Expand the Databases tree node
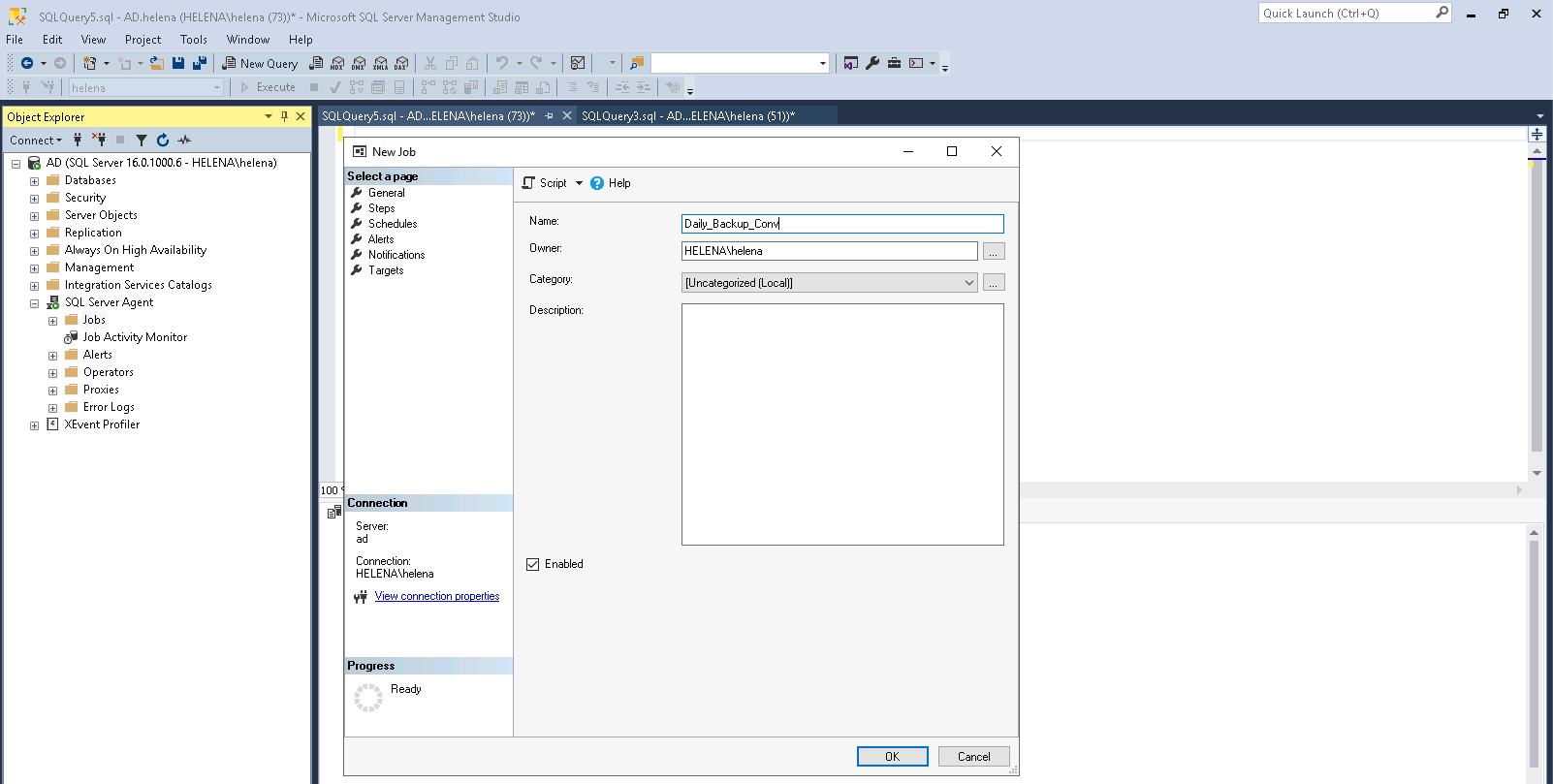The height and width of the screenshot is (784, 1553). click(x=35, y=181)
